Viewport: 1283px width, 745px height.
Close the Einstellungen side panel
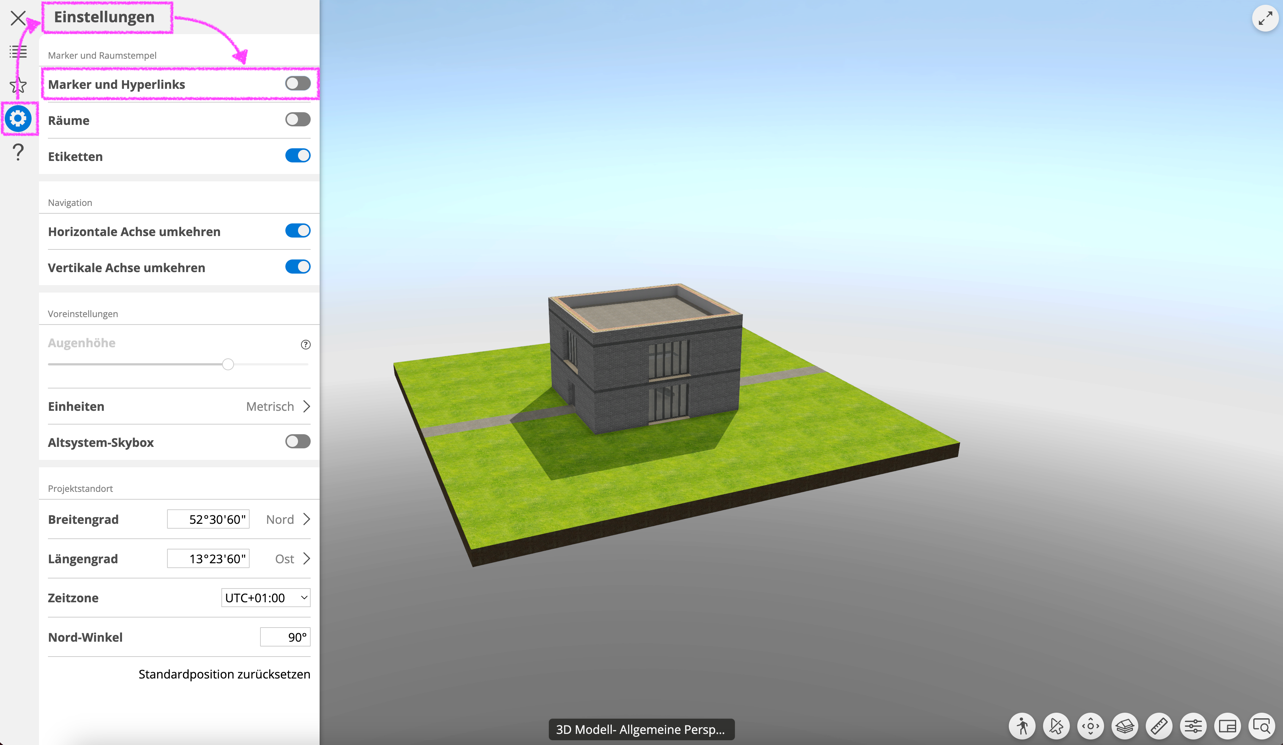[x=18, y=18]
